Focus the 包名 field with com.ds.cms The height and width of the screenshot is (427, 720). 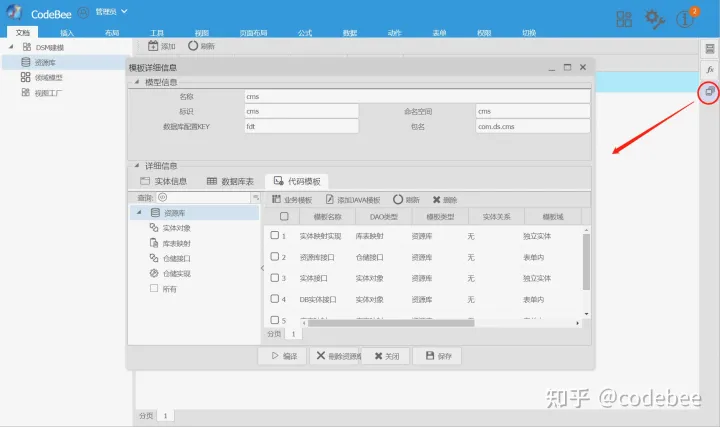(x=533, y=126)
